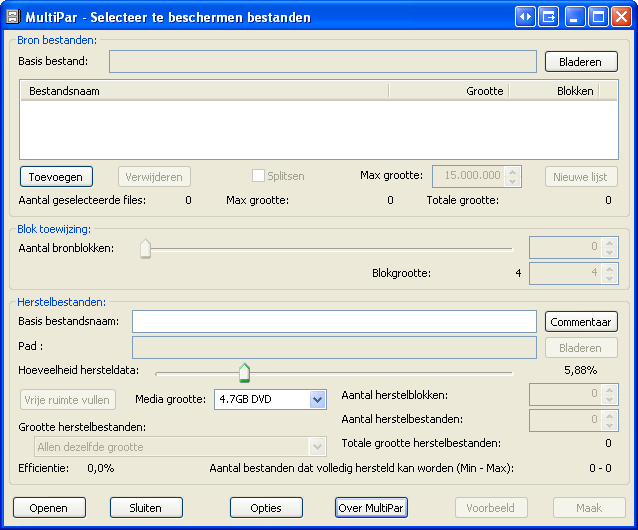Sort the list by Blokken column
Viewport: 638px width, 530px height.
tap(554, 91)
